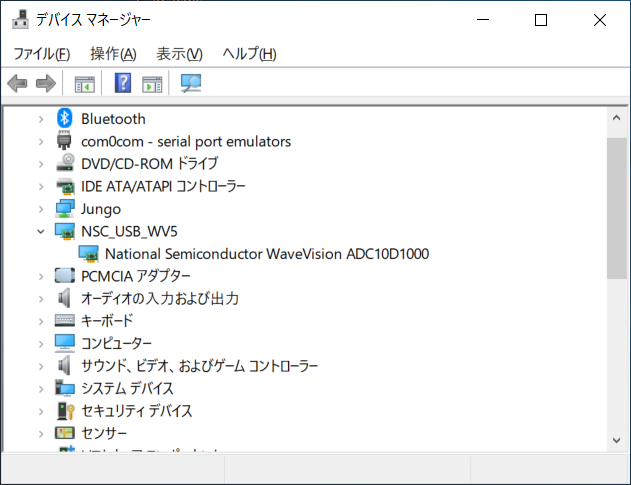The width and height of the screenshot is (631, 485).
Task: Click the NSC_USB_WV5 category icon
Action: click(x=65, y=231)
